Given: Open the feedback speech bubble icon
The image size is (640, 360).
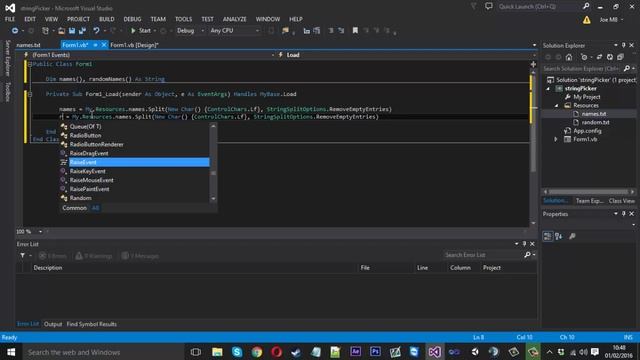Looking at the screenshot, I should click(489, 7).
